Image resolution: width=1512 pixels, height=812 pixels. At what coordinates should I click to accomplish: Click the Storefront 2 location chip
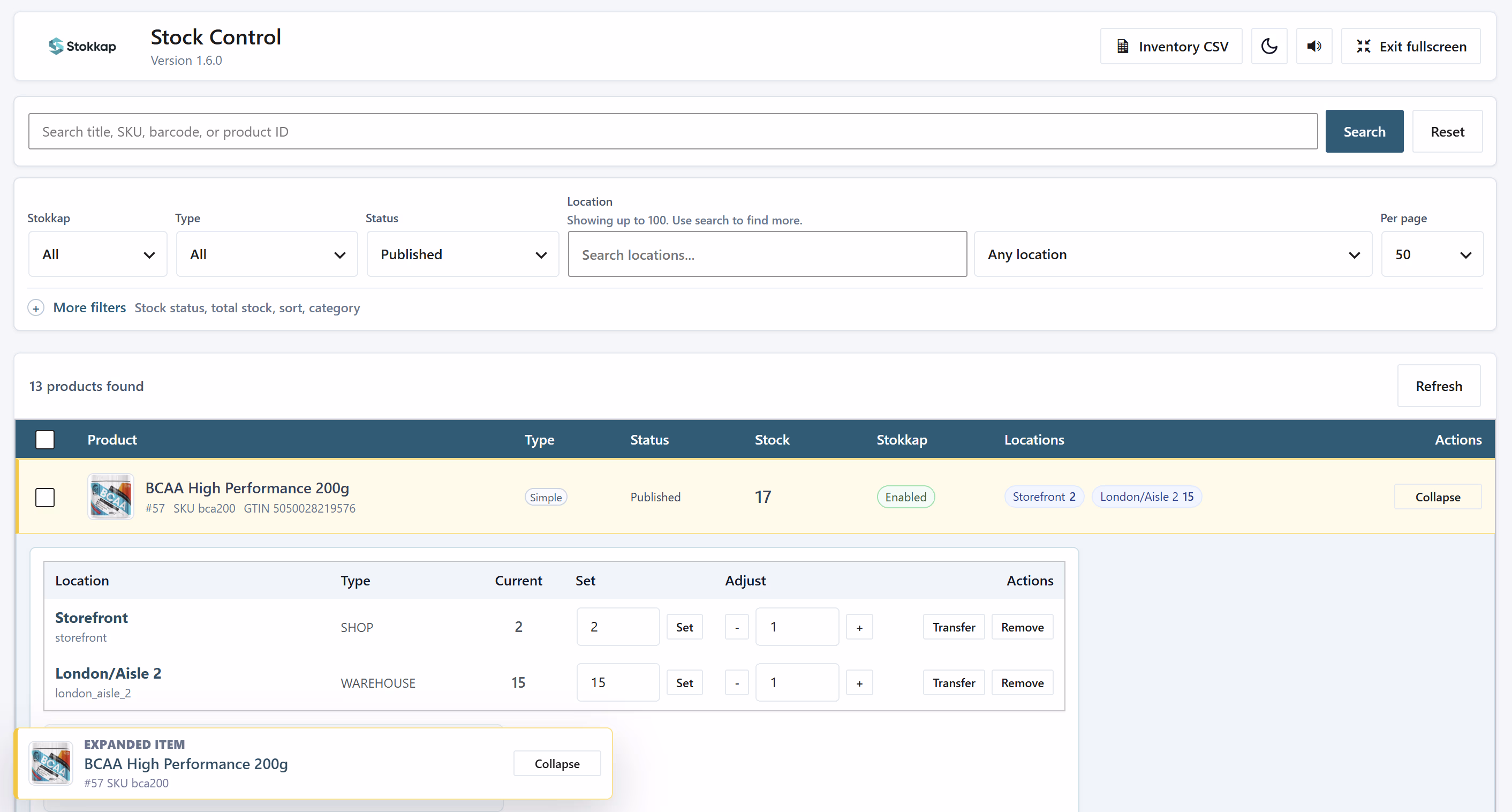pyautogui.click(x=1044, y=497)
